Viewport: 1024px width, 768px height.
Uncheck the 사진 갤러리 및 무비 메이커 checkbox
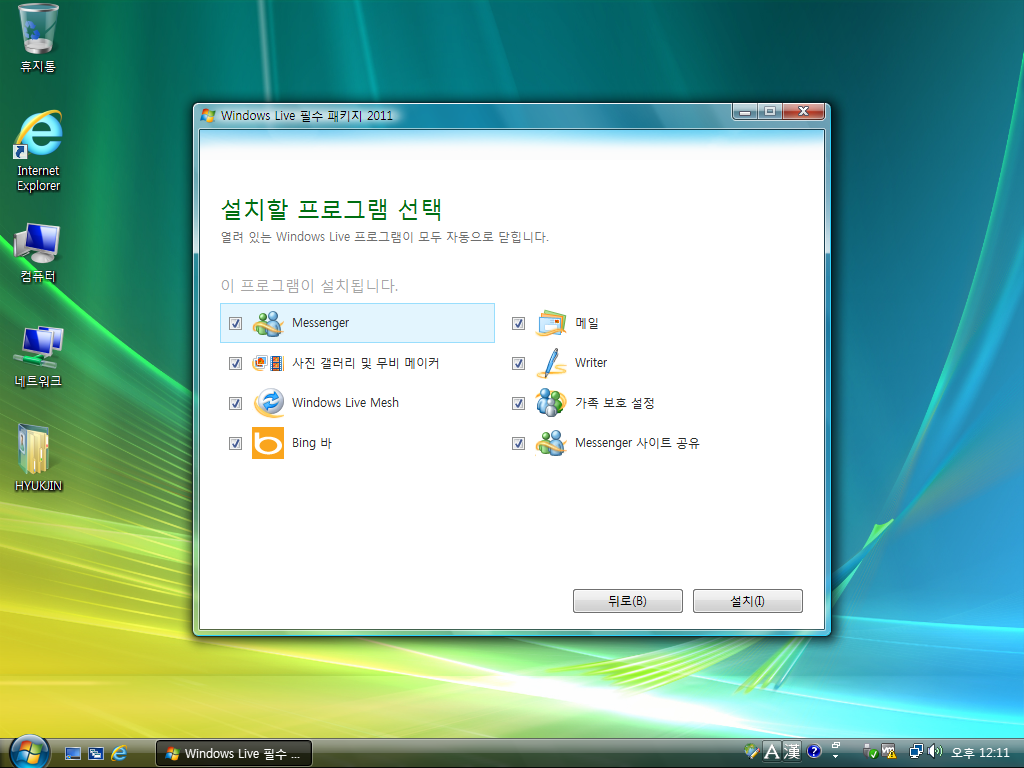point(236,364)
